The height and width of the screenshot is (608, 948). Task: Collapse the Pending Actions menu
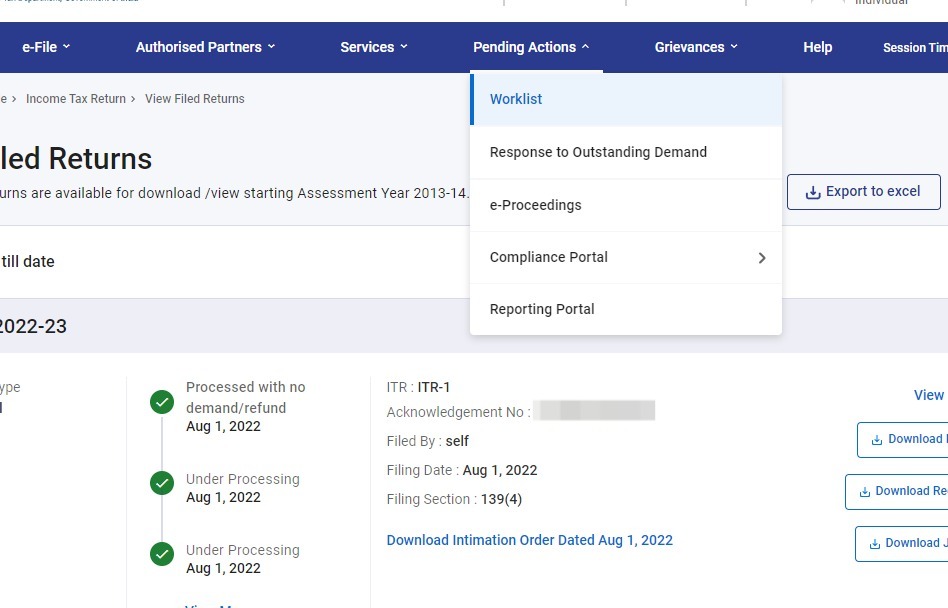pyautogui.click(x=531, y=47)
